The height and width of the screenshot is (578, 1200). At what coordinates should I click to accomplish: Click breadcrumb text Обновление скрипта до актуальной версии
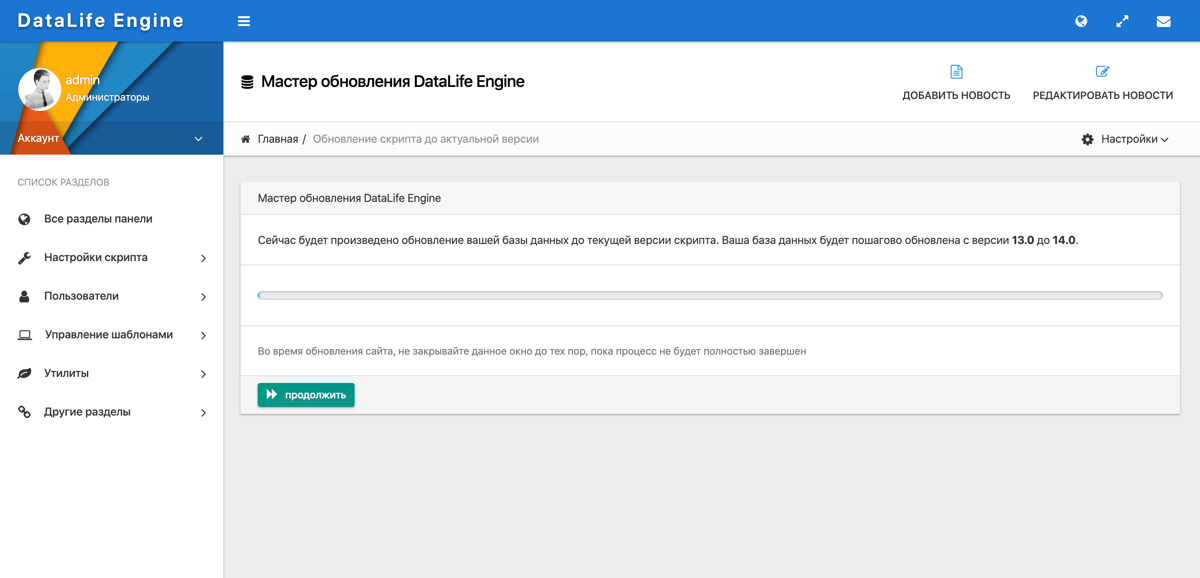point(426,139)
